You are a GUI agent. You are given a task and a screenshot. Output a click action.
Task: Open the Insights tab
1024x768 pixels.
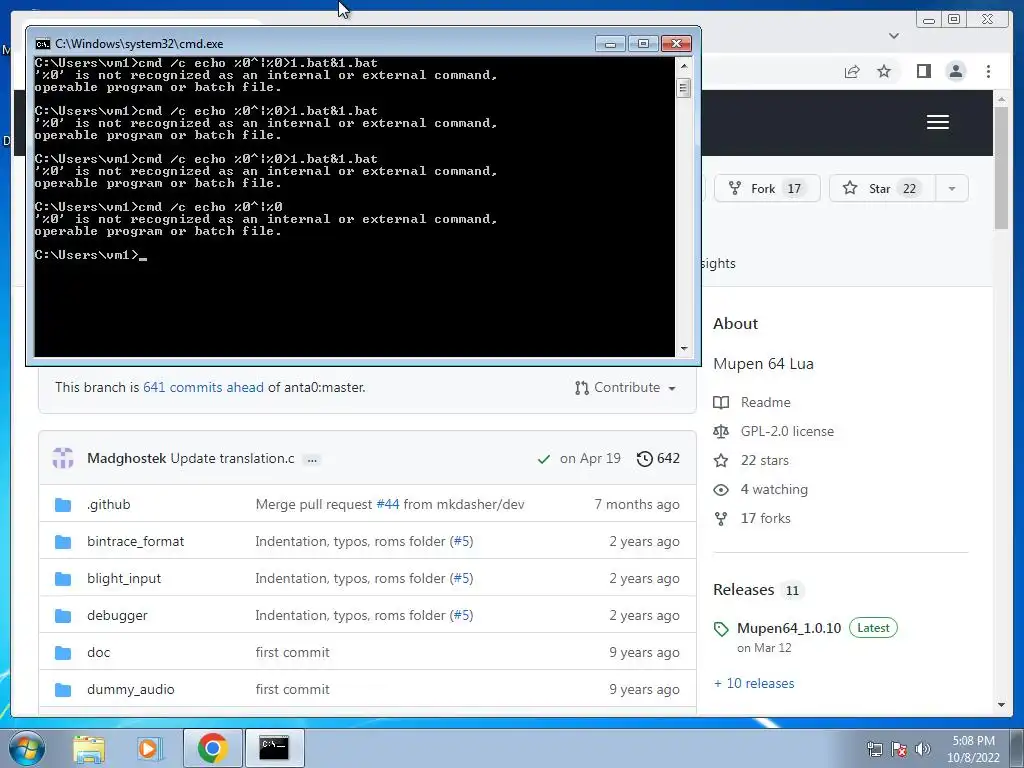click(x=718, y=264)
